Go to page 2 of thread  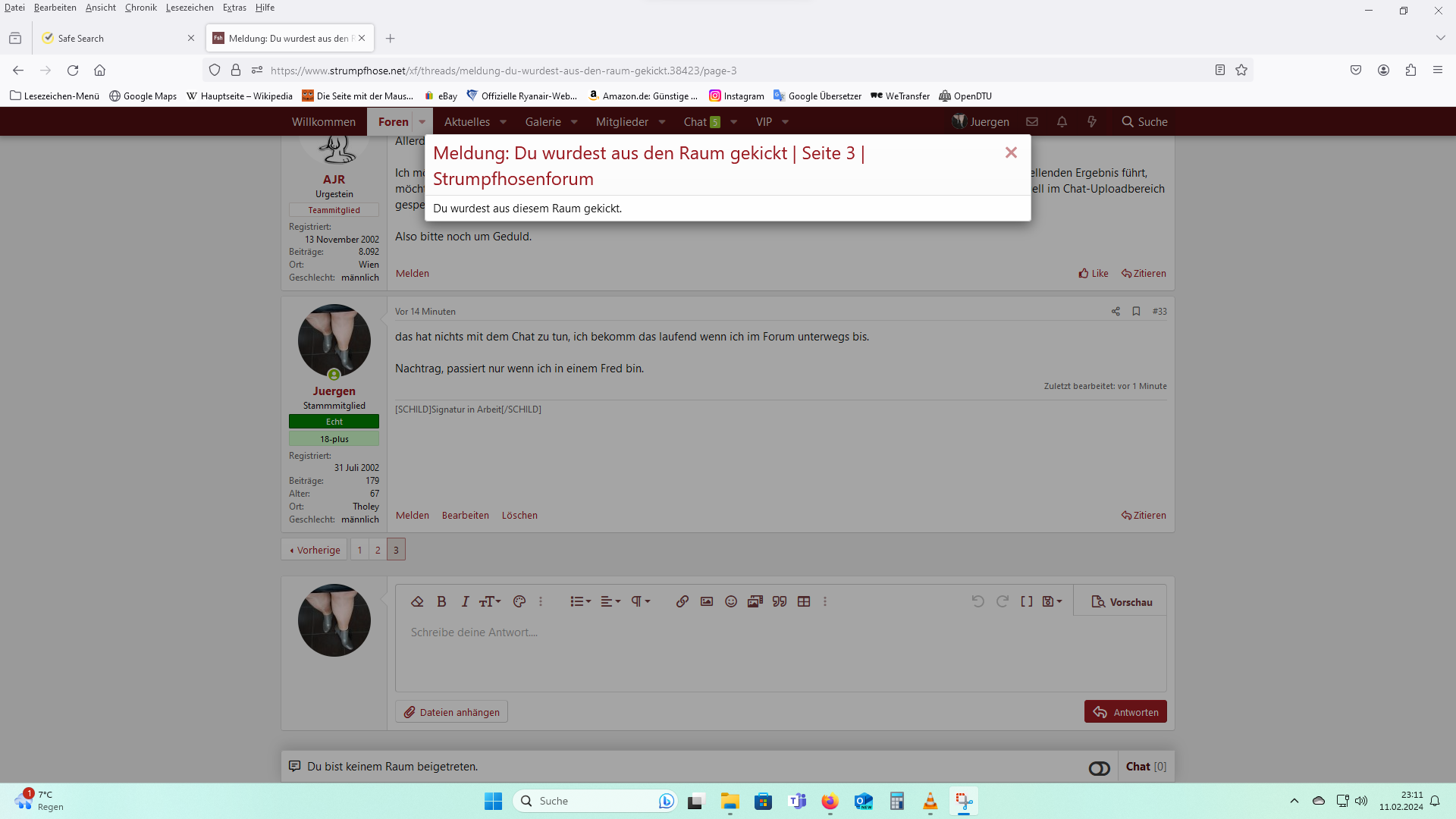[x=378, y=550]
